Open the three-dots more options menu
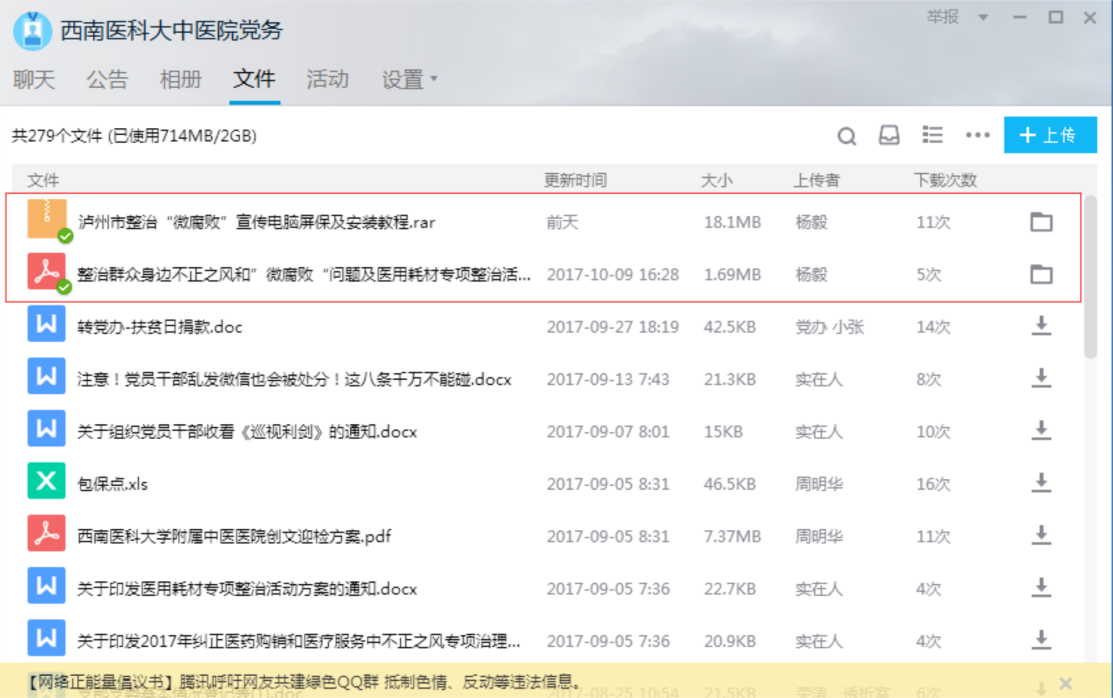This screenshot has height=698, width=1113. pyautogui.click(x=977, y=136)
